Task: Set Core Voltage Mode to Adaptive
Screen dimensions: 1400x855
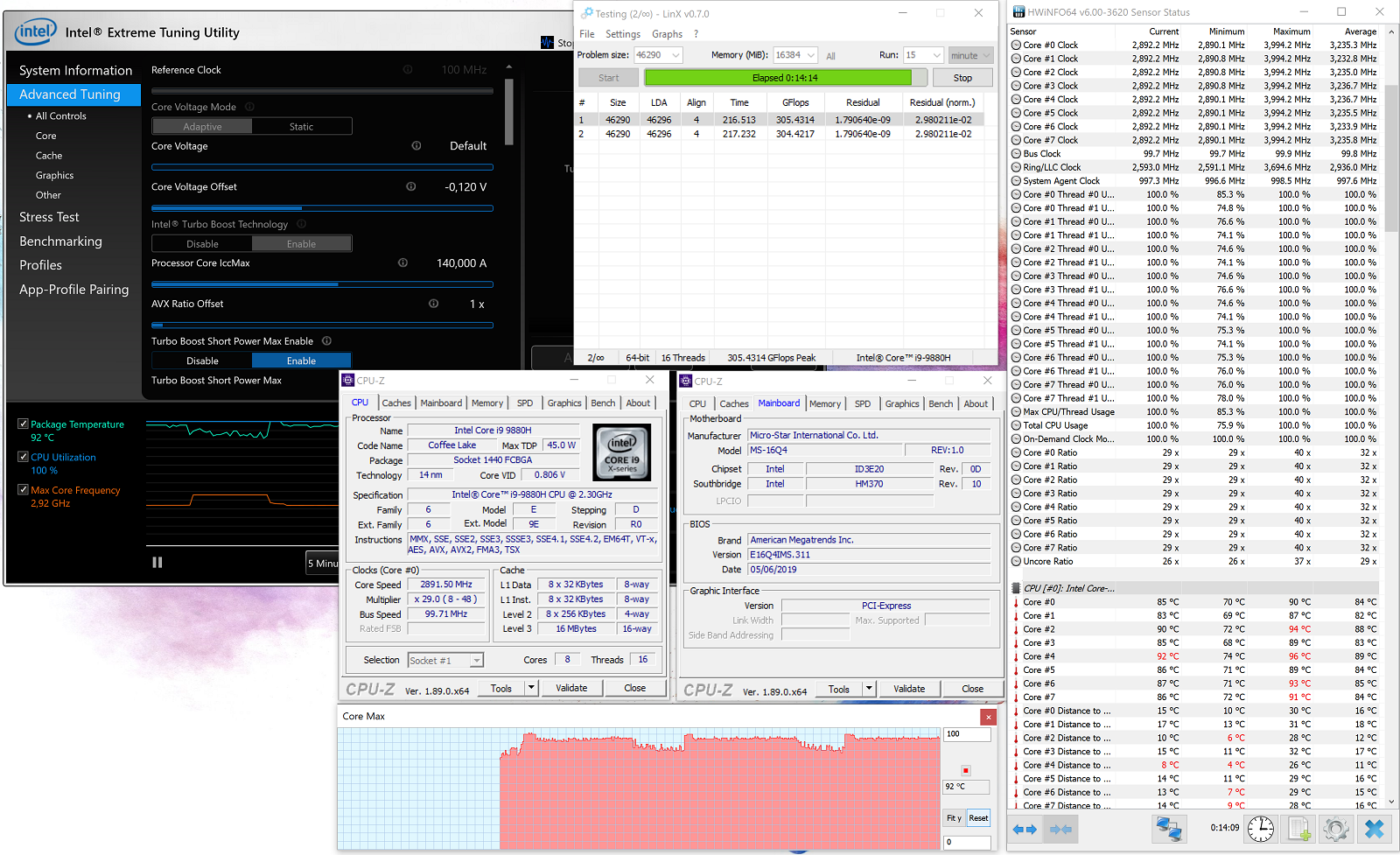Action: (202, 127)
